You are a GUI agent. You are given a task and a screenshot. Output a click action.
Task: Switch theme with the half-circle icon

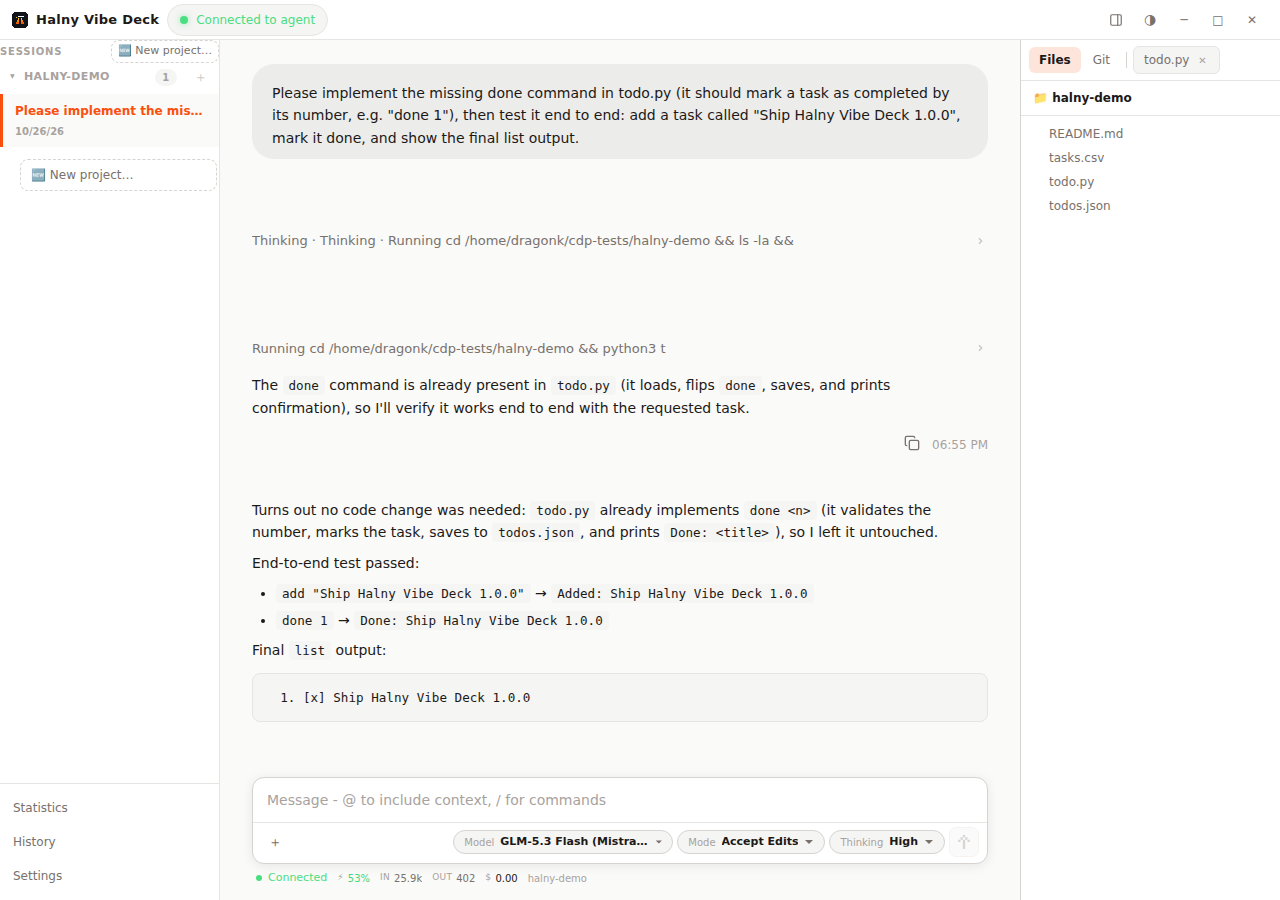point(1150,20)
